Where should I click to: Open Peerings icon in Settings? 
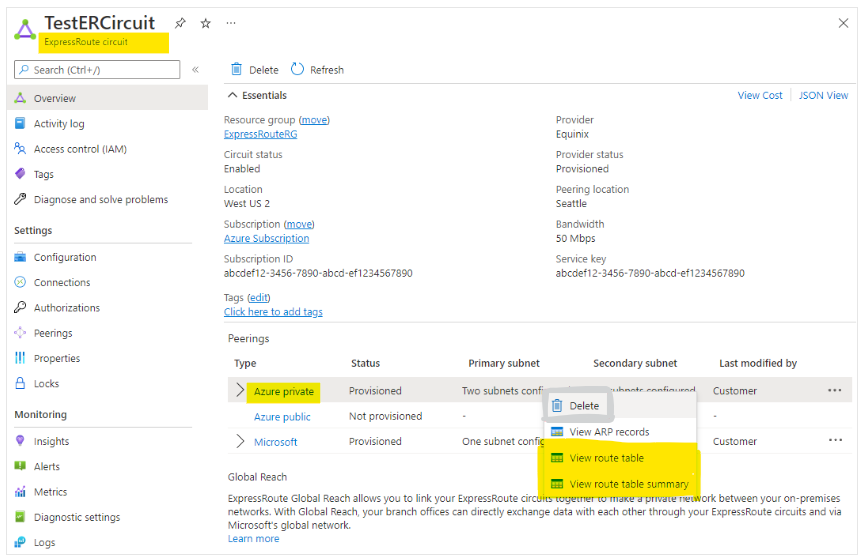(x=20, y=333)
